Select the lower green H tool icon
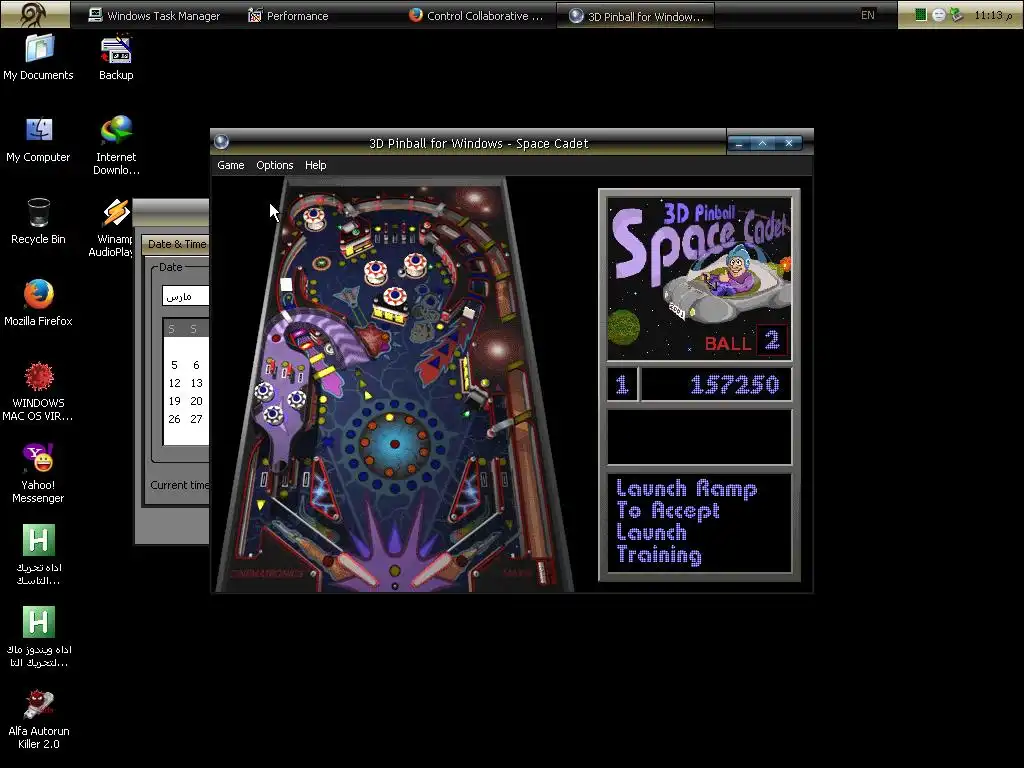This screenshot has height=768, width=1024. coord(39,637)
